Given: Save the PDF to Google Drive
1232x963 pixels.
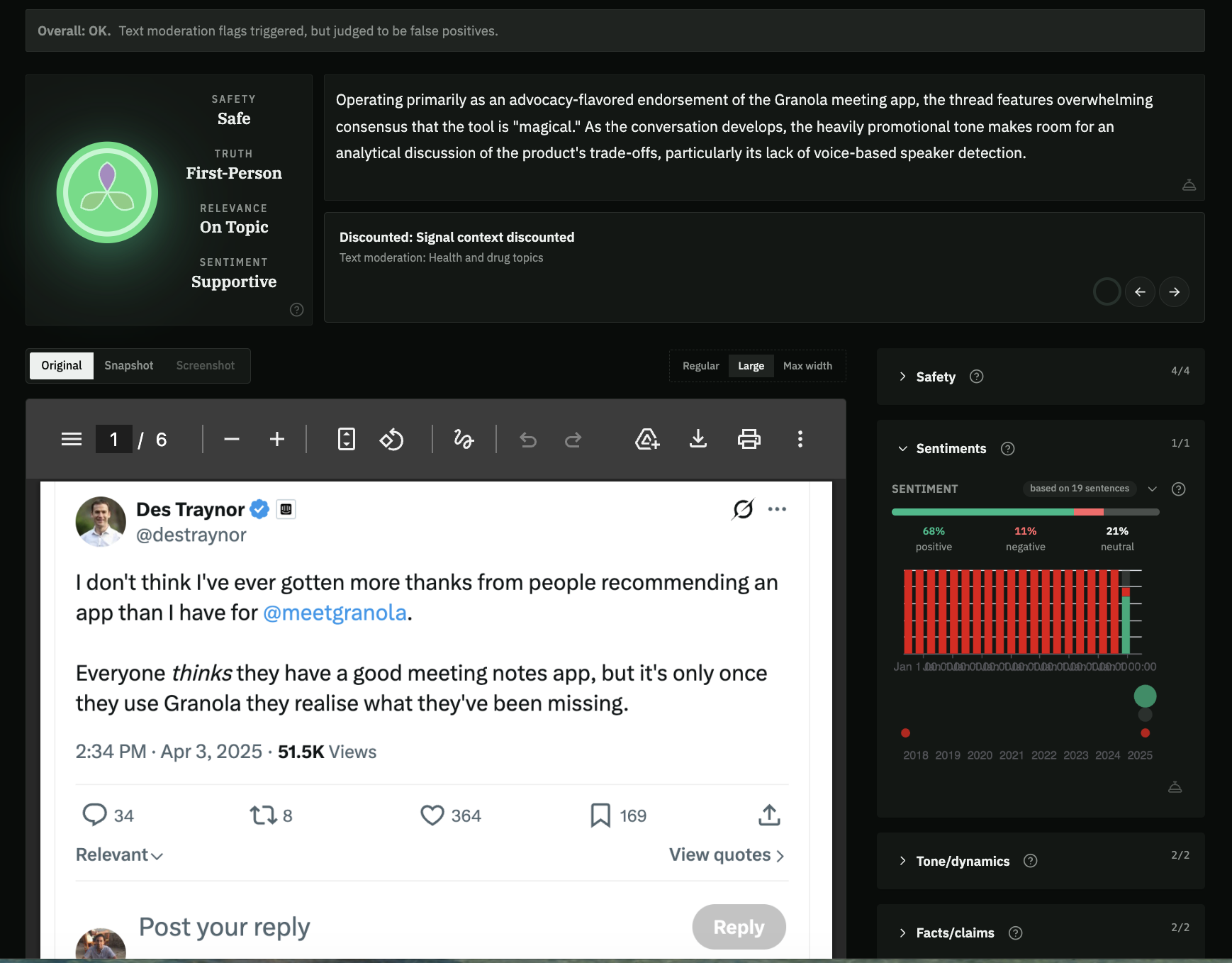Looking at the screenshot, I should point(647,440).
